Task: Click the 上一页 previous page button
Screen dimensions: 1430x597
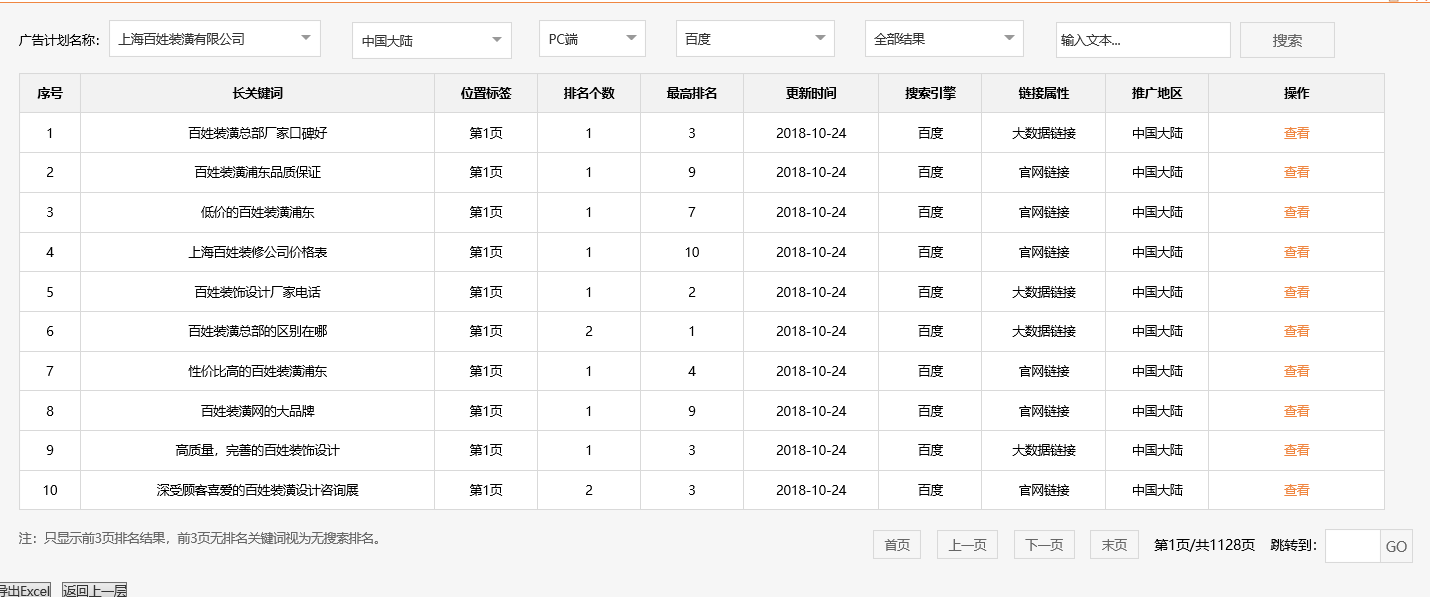Action: point(966,544)
